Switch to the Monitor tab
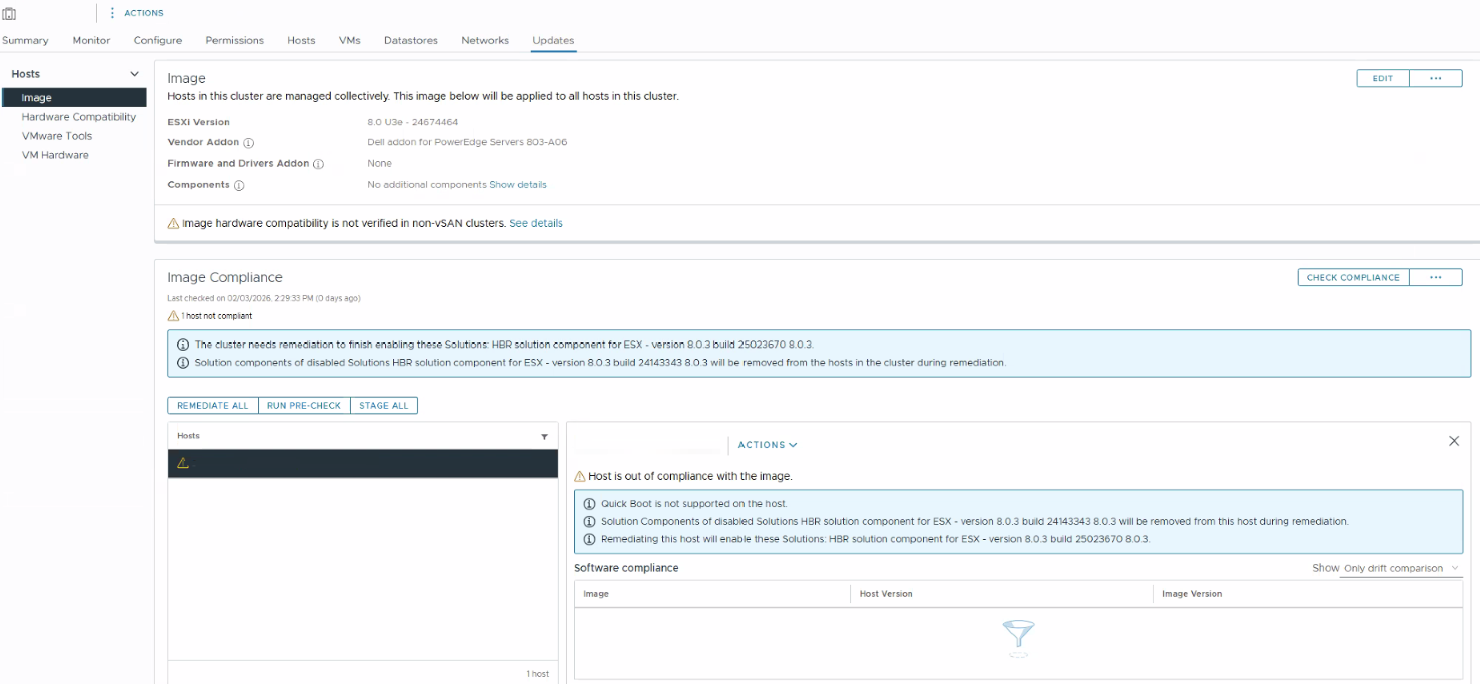This screenshot has height=684, width=1480. coord(91,40)
